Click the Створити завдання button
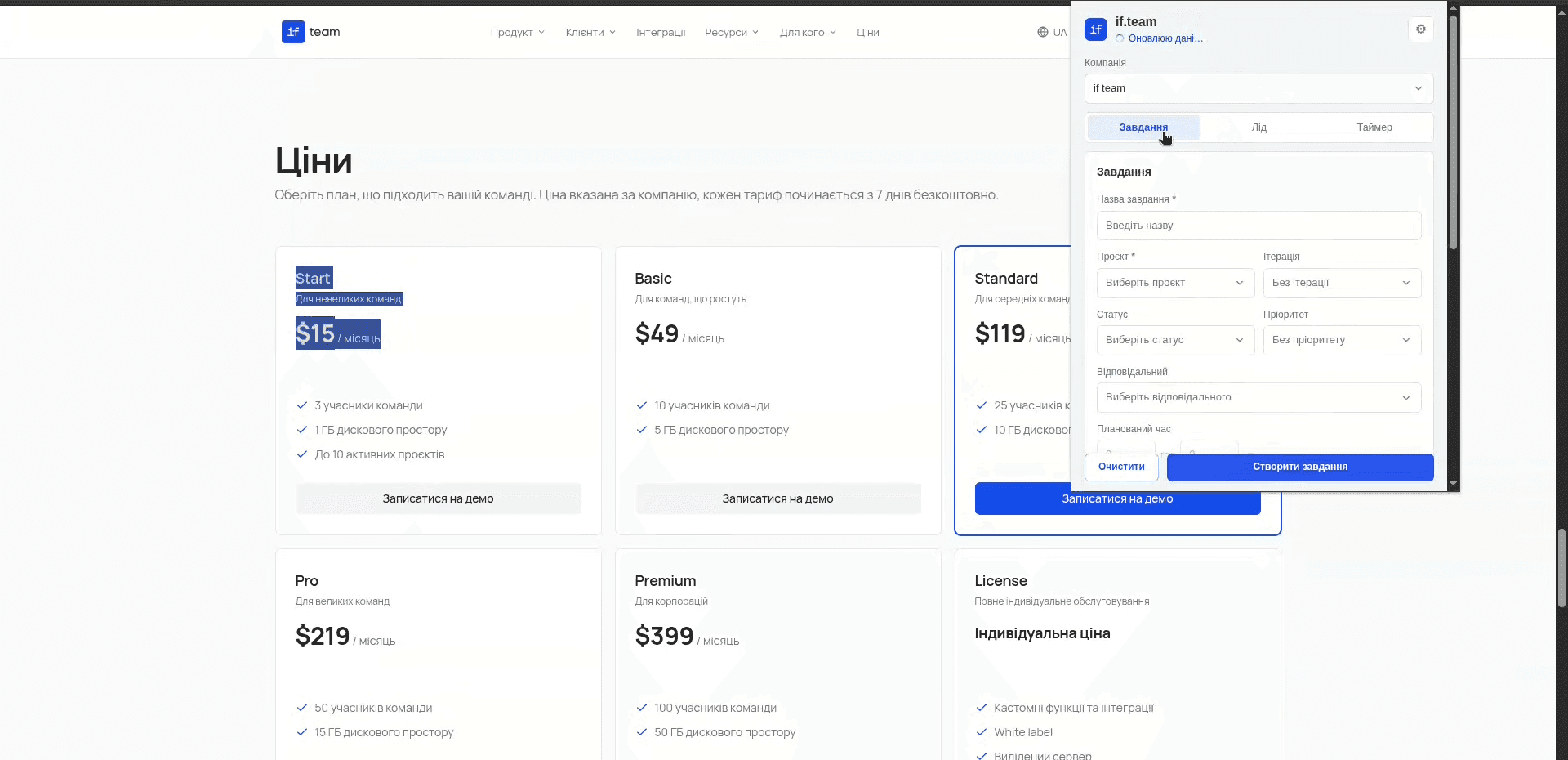Image resolution: width=1568 pixels, height=760 pixels. tap(1300, 467)
